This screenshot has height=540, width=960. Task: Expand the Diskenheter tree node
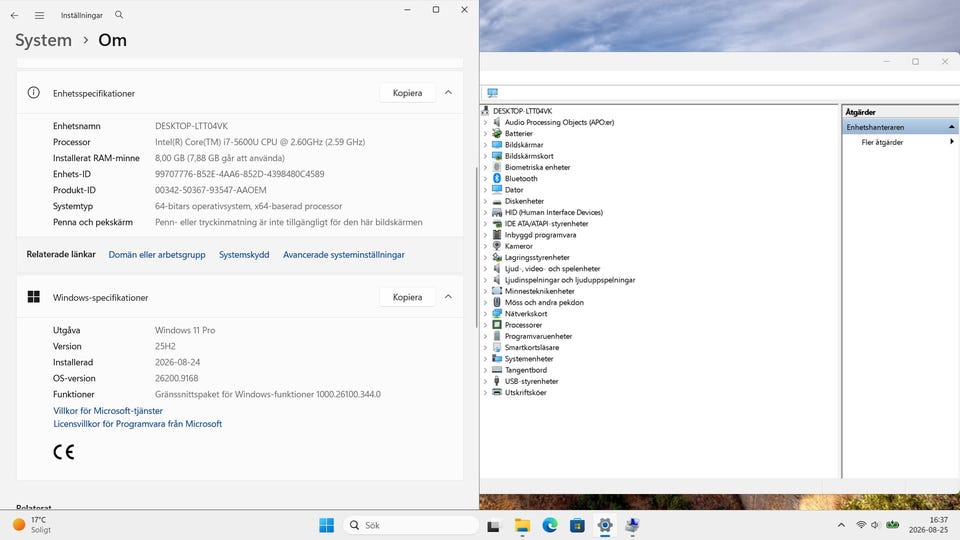(486, 201)
